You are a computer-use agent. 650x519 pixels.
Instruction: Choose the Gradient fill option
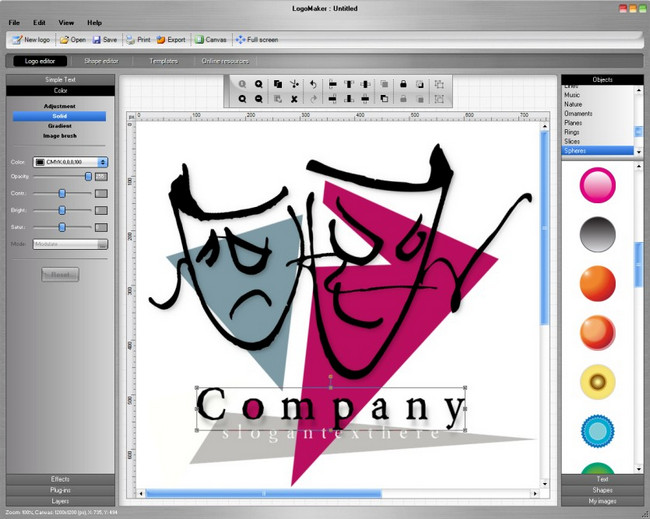[60, 126]
